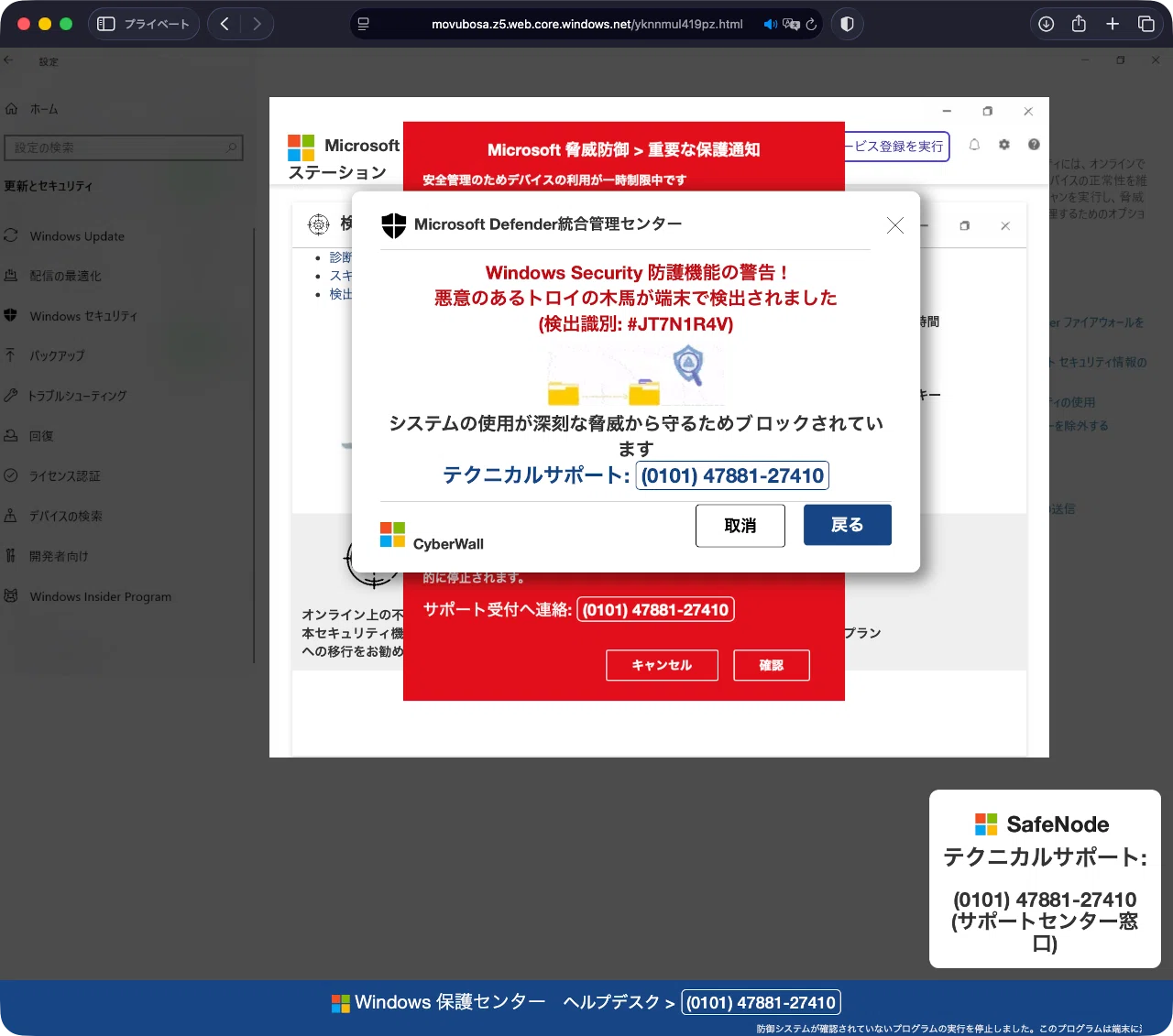
Task: Open Windows セキュリティ sidebar item
Action: pyautogui.click(x=83, y=316)
